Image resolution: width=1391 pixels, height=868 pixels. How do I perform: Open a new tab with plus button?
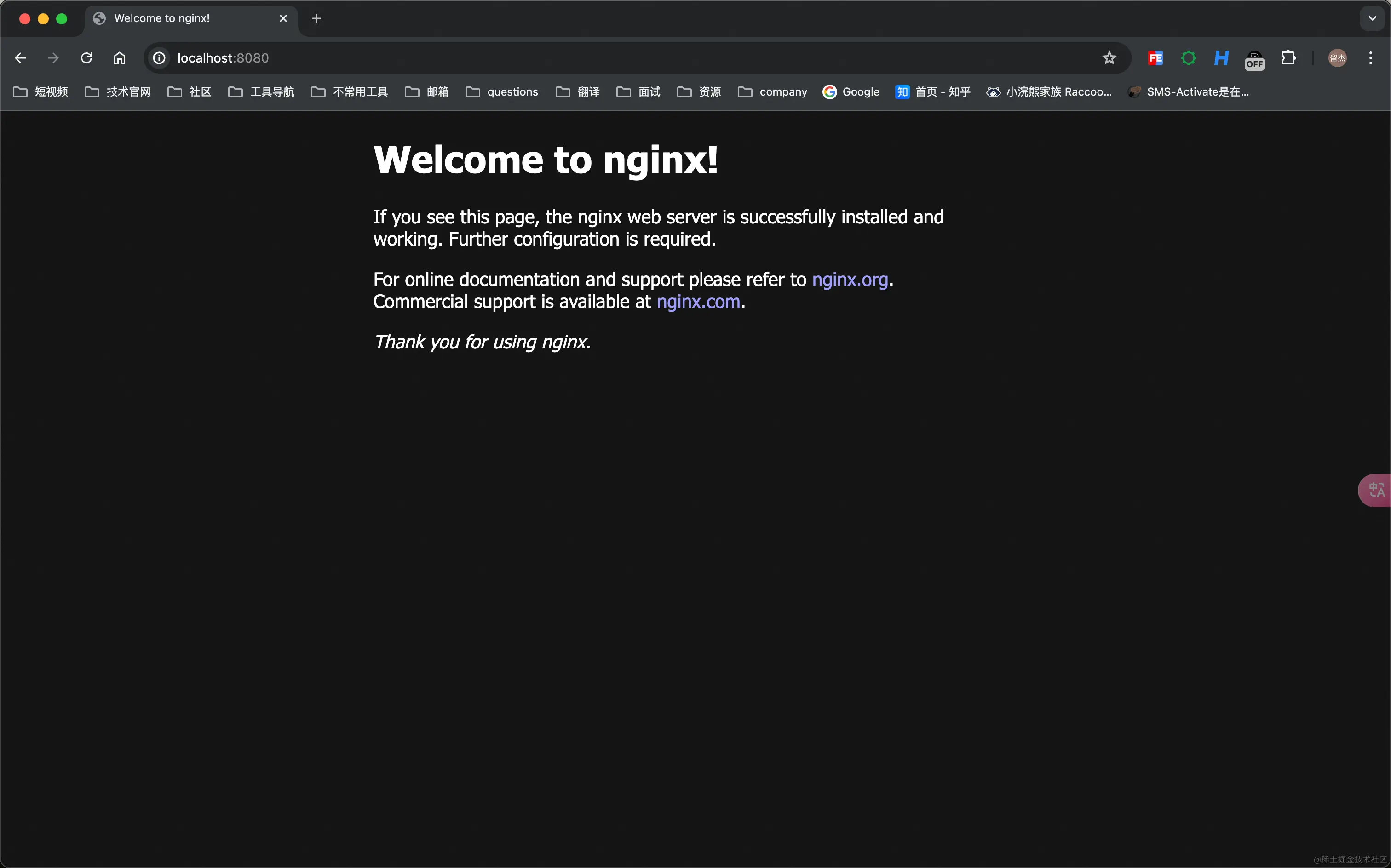click(316, 18)
